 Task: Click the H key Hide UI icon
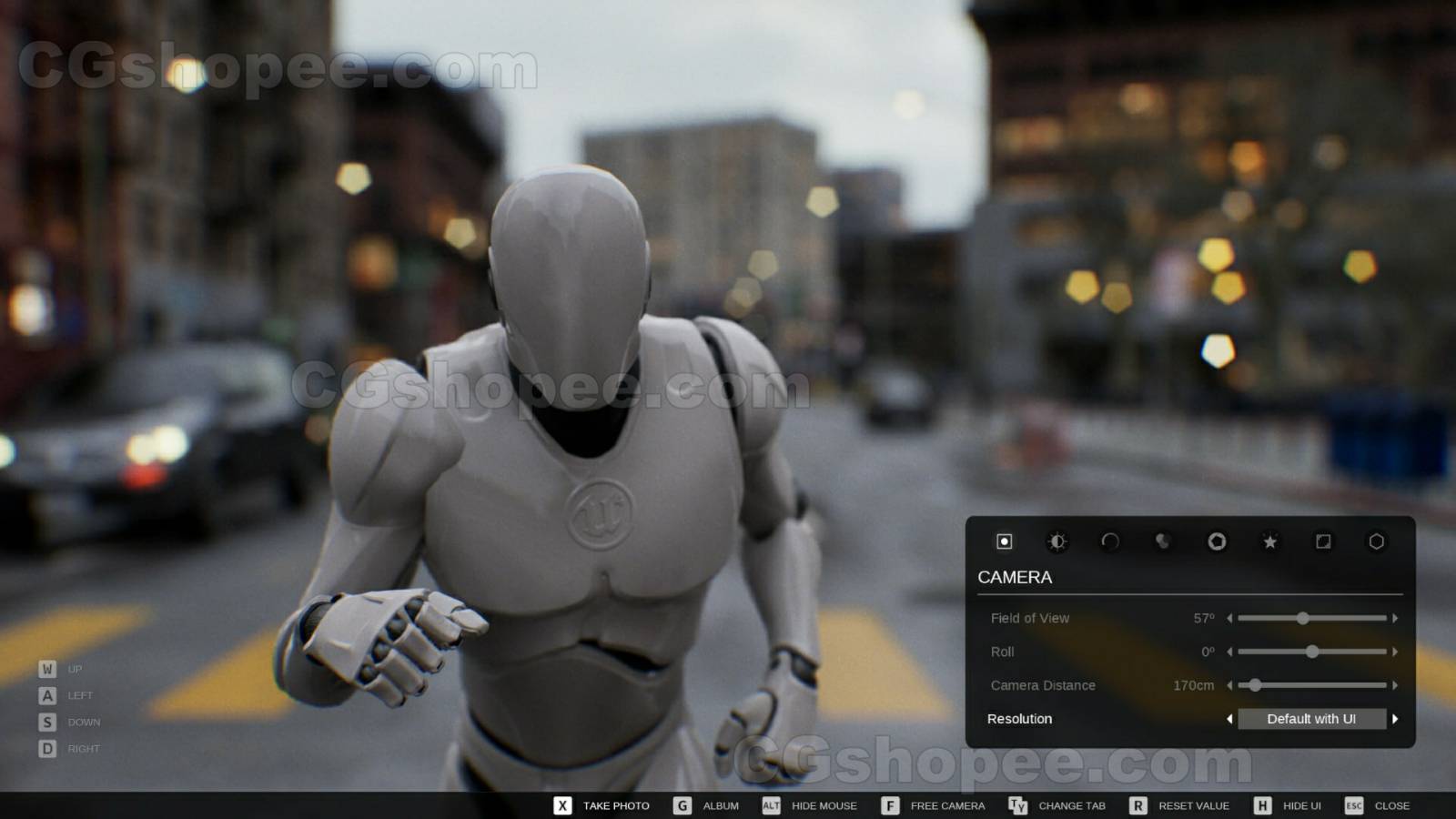[x=1263, y=805]
